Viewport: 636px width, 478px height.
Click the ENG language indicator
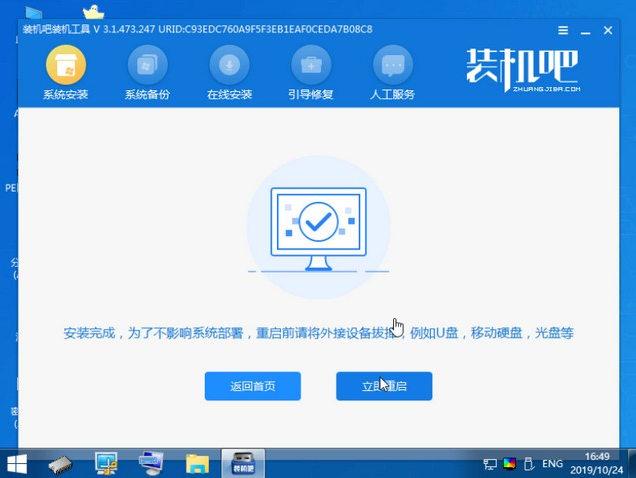click(551, 464)
